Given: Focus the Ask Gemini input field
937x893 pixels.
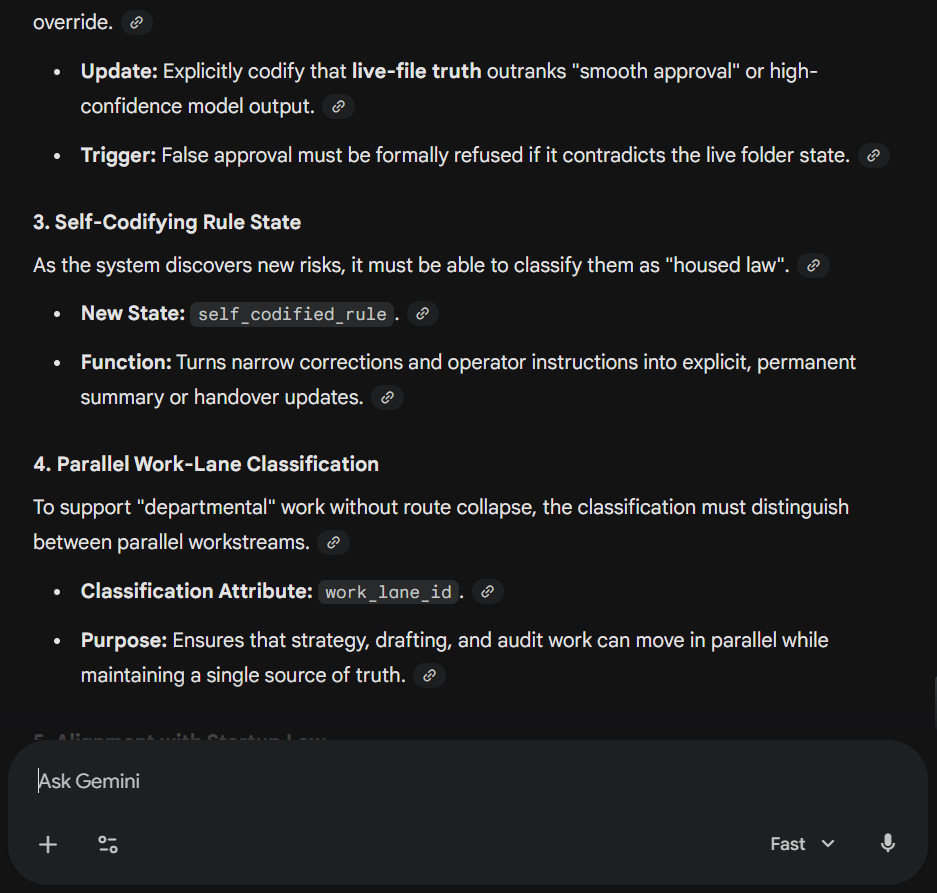Looking at the screenshot, I should tap(466, 781).
